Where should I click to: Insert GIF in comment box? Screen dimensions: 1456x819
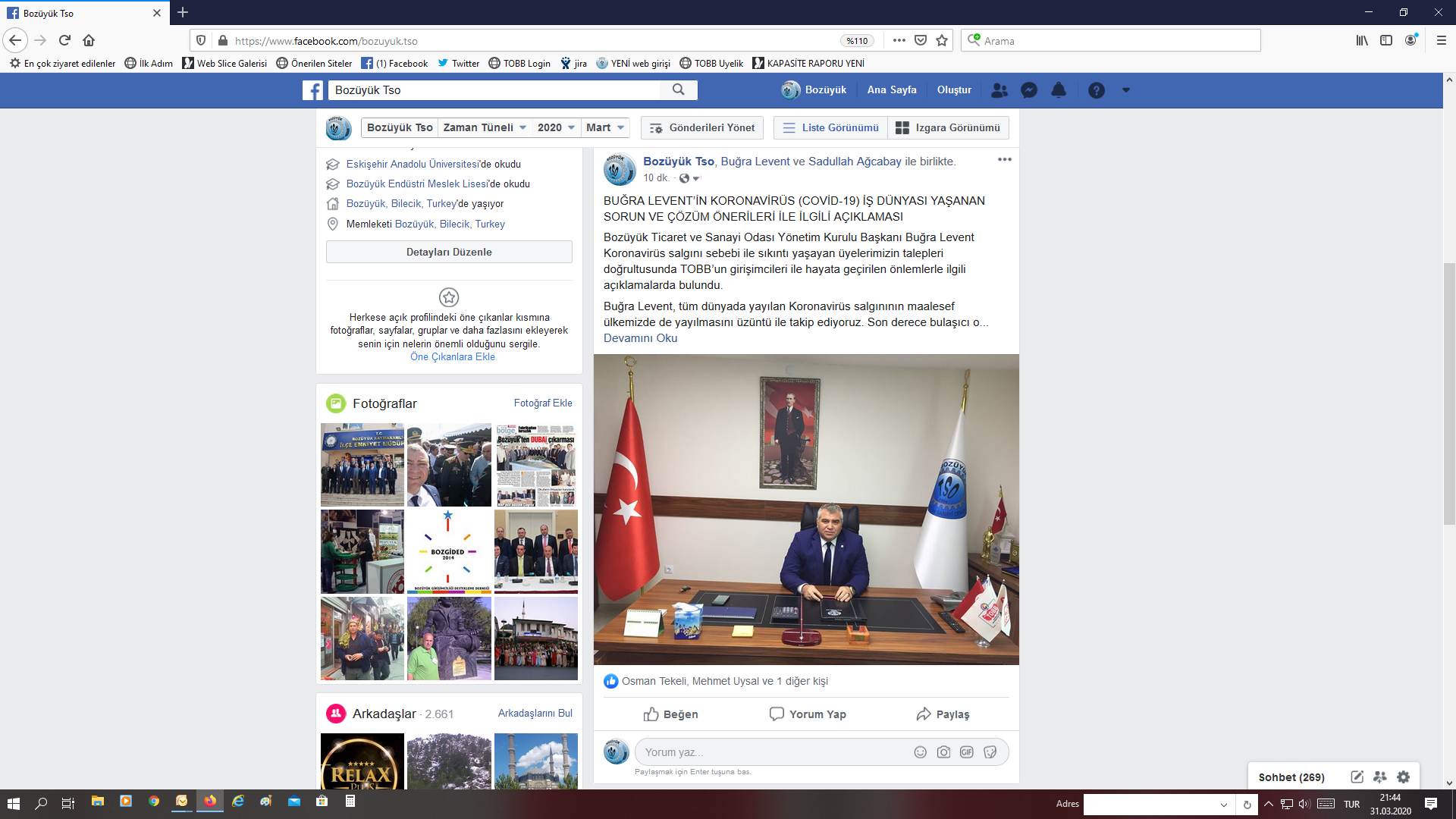coord(967,752)
